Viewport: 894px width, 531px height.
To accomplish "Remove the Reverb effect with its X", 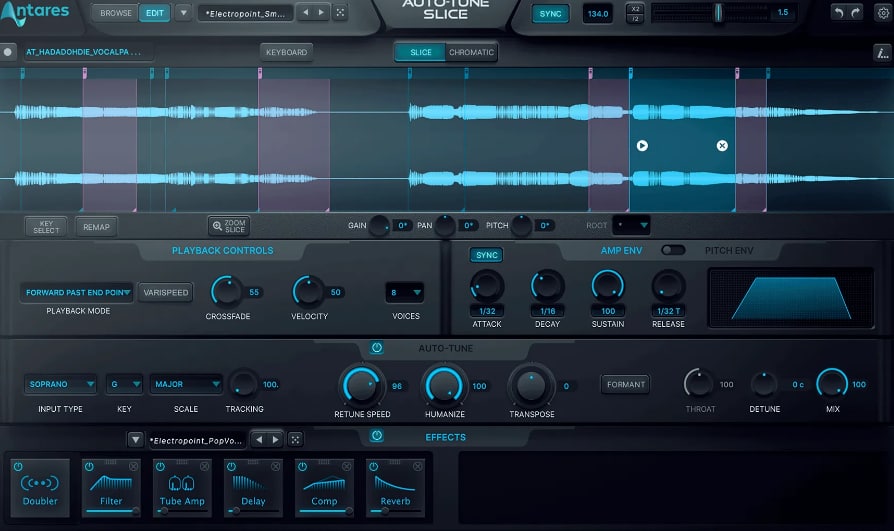I will click(x=418, y=467).
